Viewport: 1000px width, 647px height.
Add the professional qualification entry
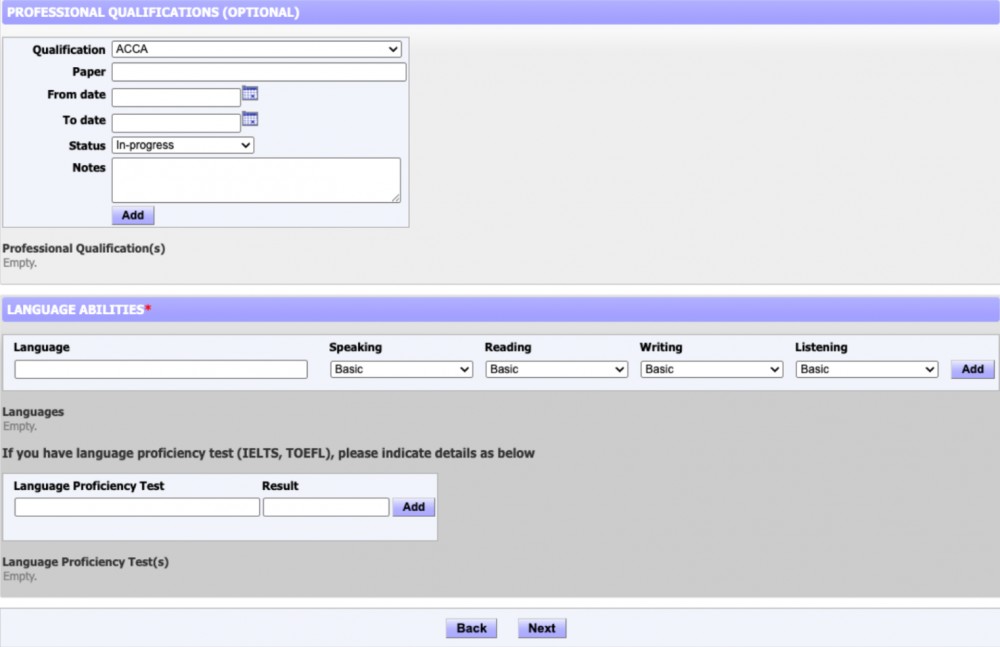133,215
